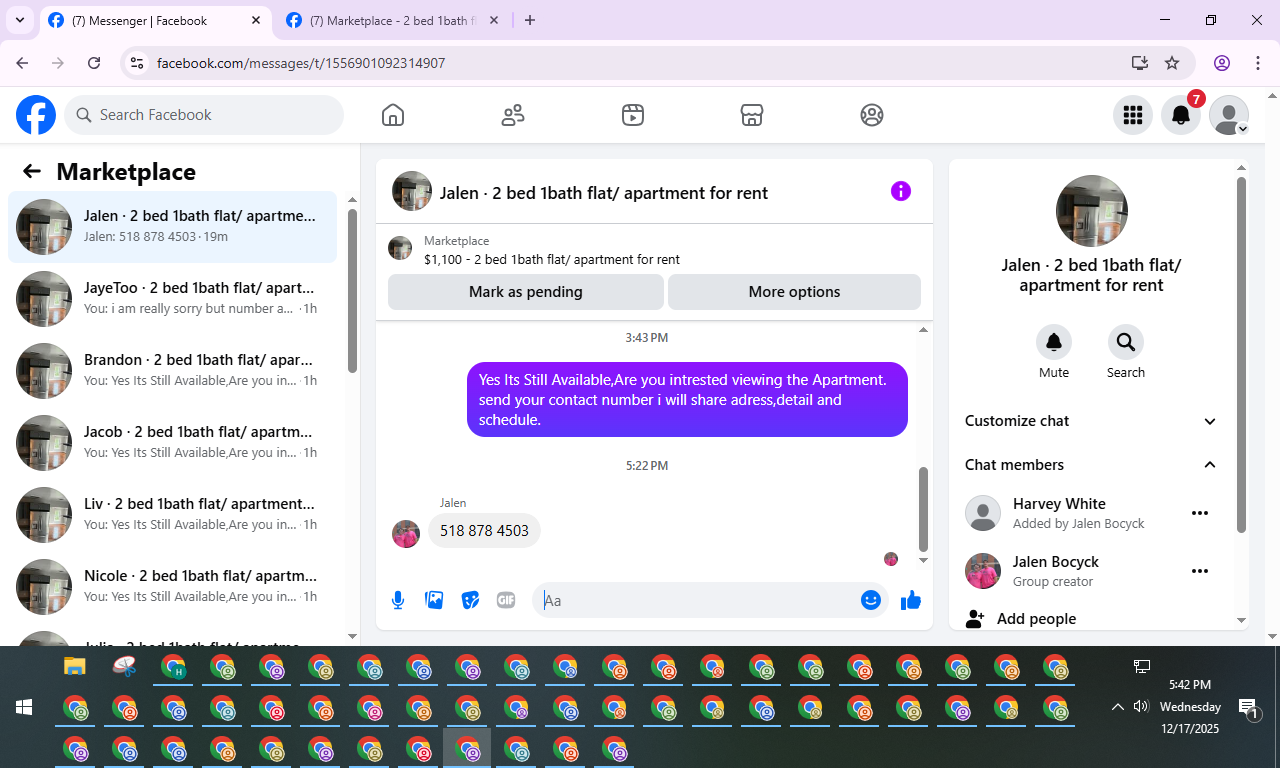Focus the Search Facebook field
Viewport: 1280px width, 768px height.
204,115
